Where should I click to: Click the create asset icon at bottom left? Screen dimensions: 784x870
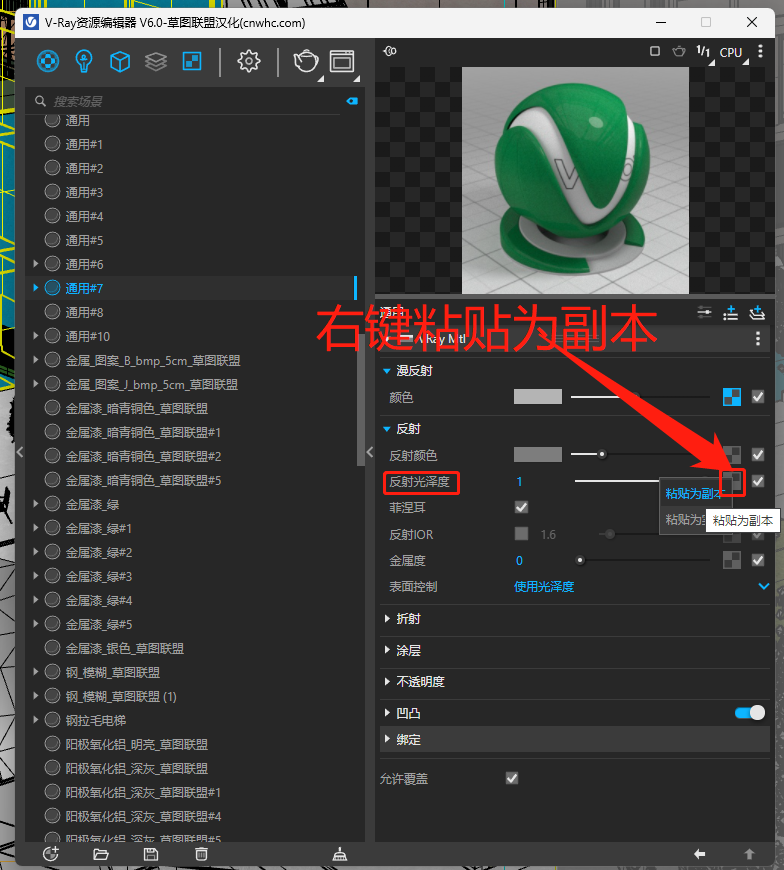[50, 854]
